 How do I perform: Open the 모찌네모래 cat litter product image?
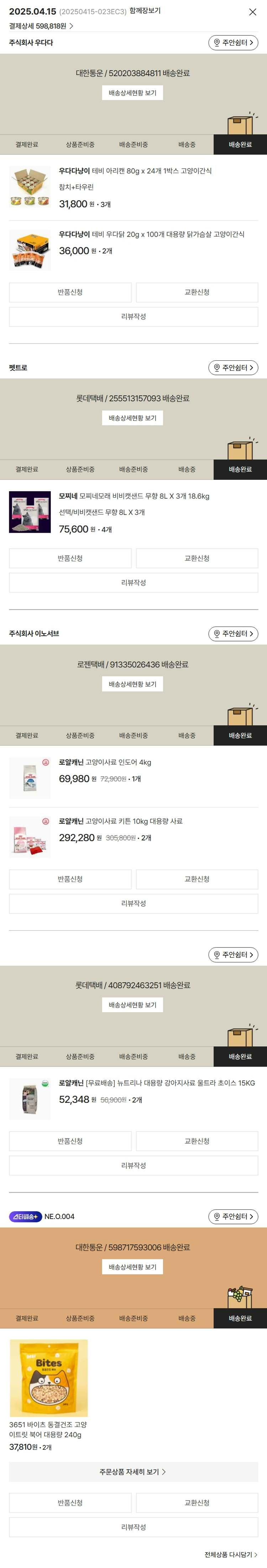pos(30,512)
